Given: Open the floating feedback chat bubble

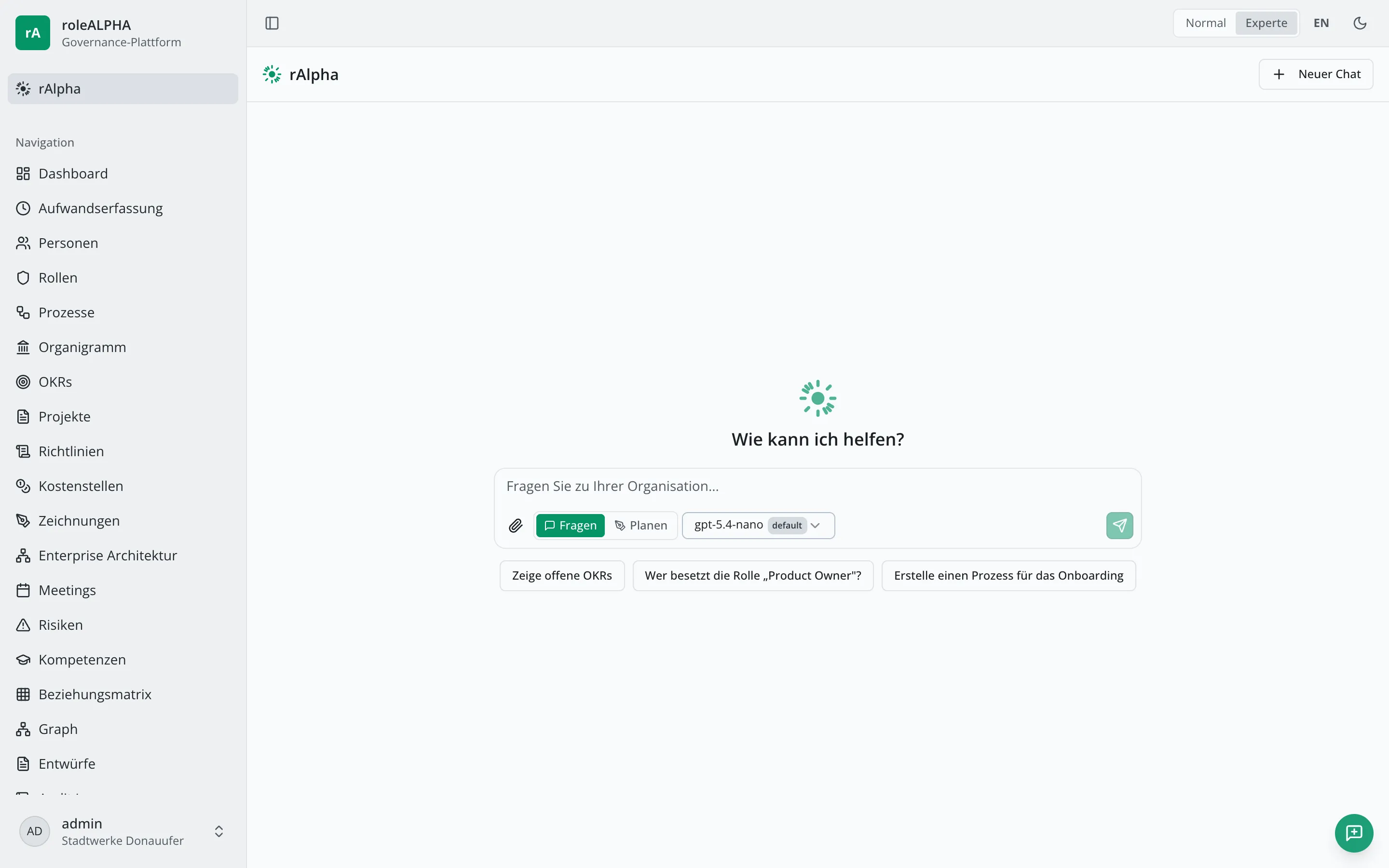Looking at the screenshot, I should 1354,832.
